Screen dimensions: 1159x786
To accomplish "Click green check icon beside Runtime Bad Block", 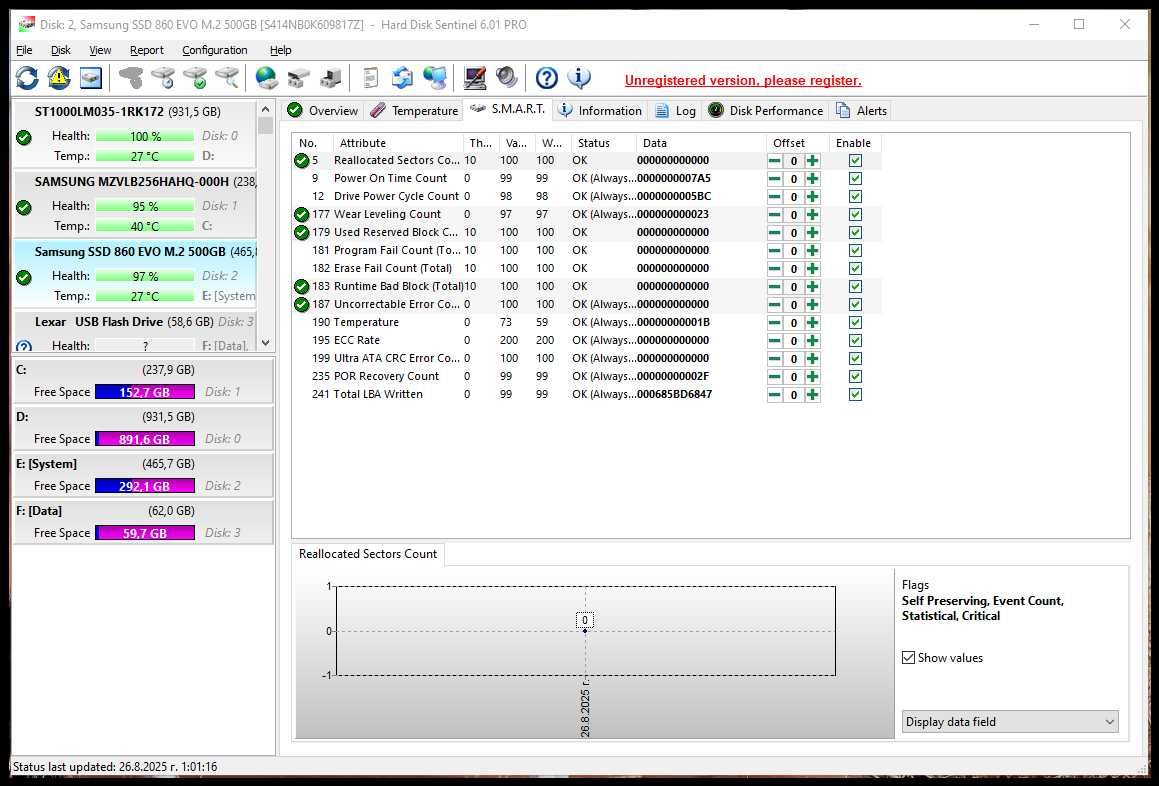I will click(x=302, y=286).
